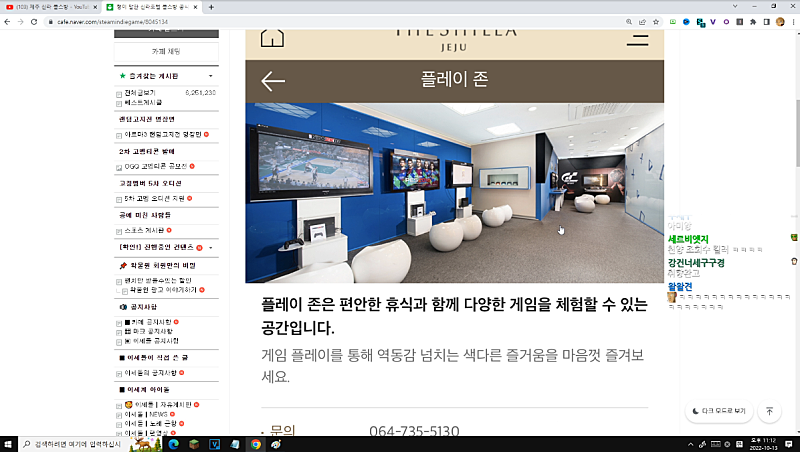Show hidden system tray icons

point(690,444)
